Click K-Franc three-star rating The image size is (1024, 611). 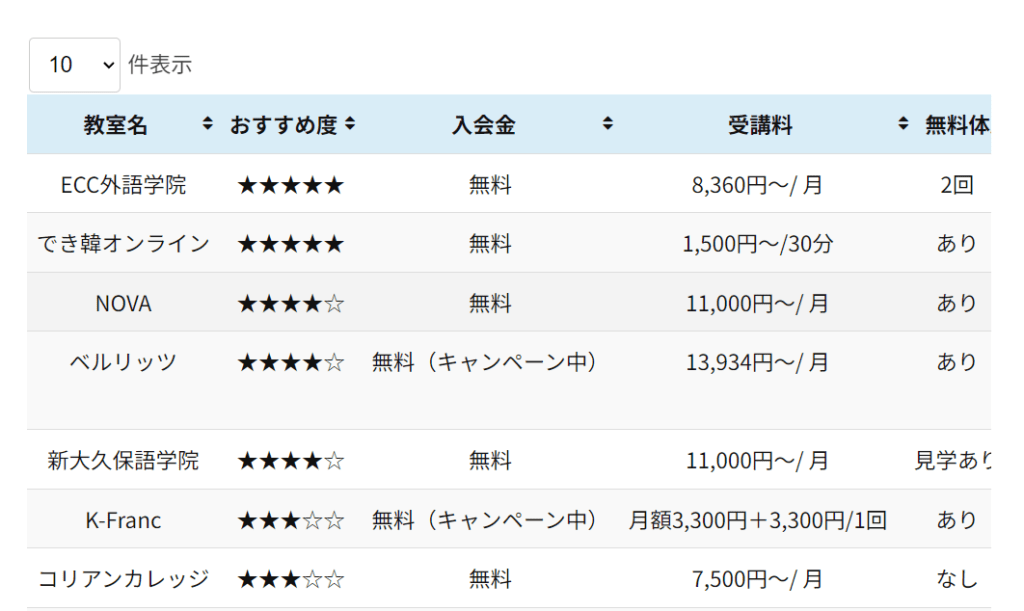pos(290,519)
